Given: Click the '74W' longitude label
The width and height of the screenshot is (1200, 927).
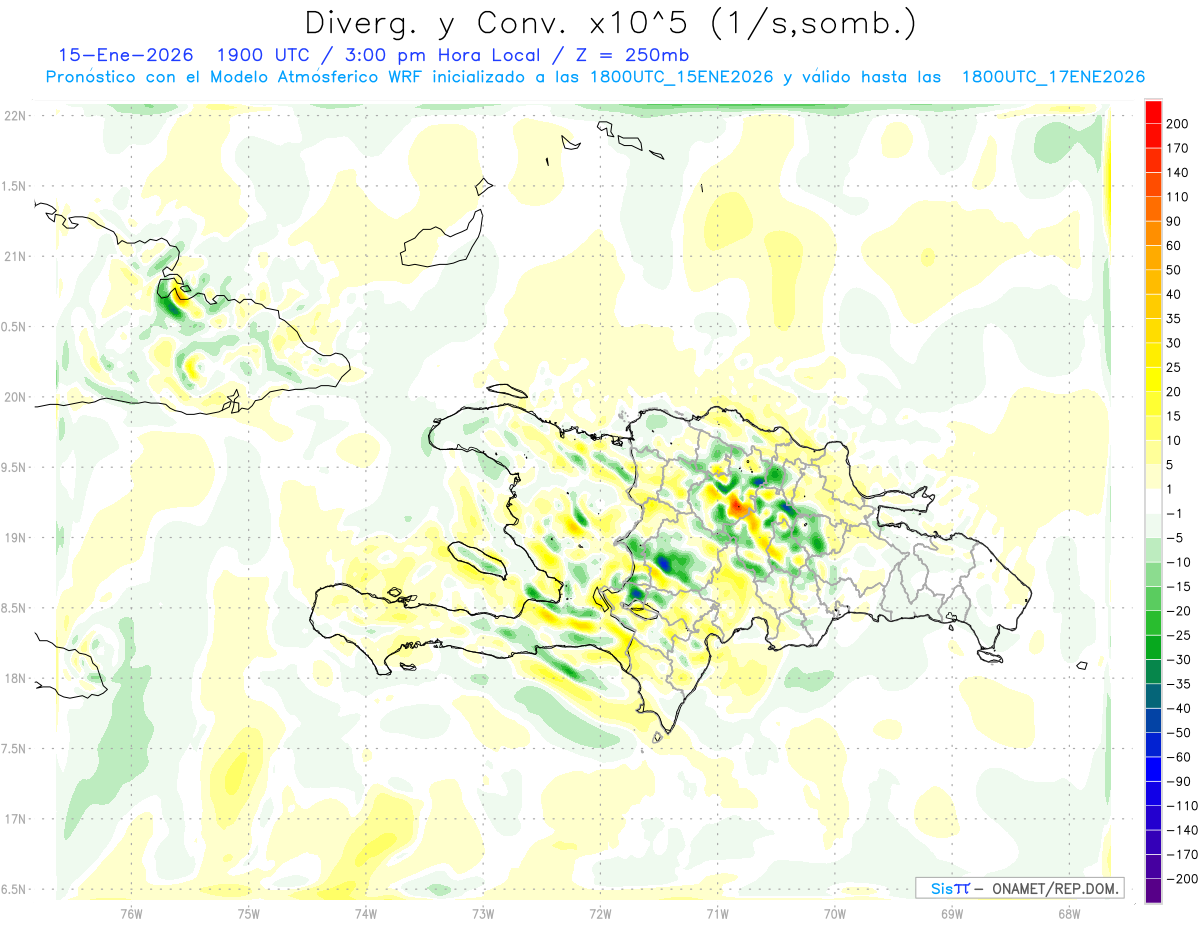Looking at the screenshot, I should [366, 914].
